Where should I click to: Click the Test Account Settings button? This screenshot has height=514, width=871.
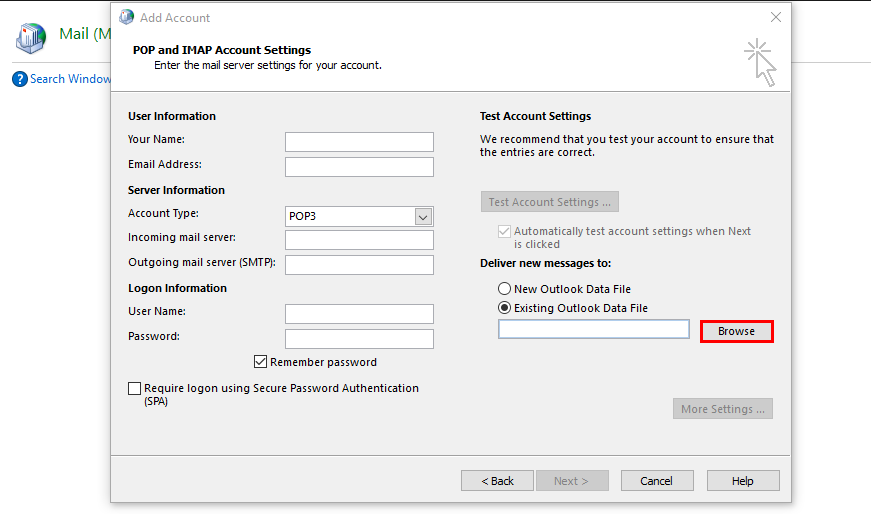(550, 202)
